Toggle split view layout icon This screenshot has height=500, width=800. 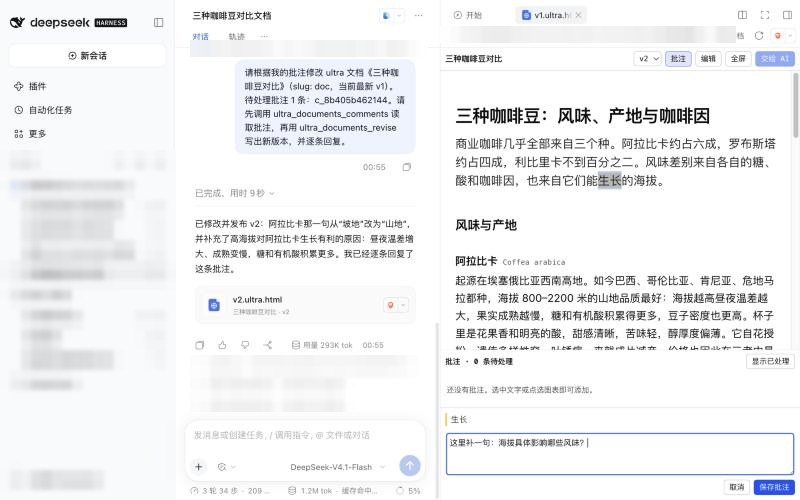coord(743,15)
